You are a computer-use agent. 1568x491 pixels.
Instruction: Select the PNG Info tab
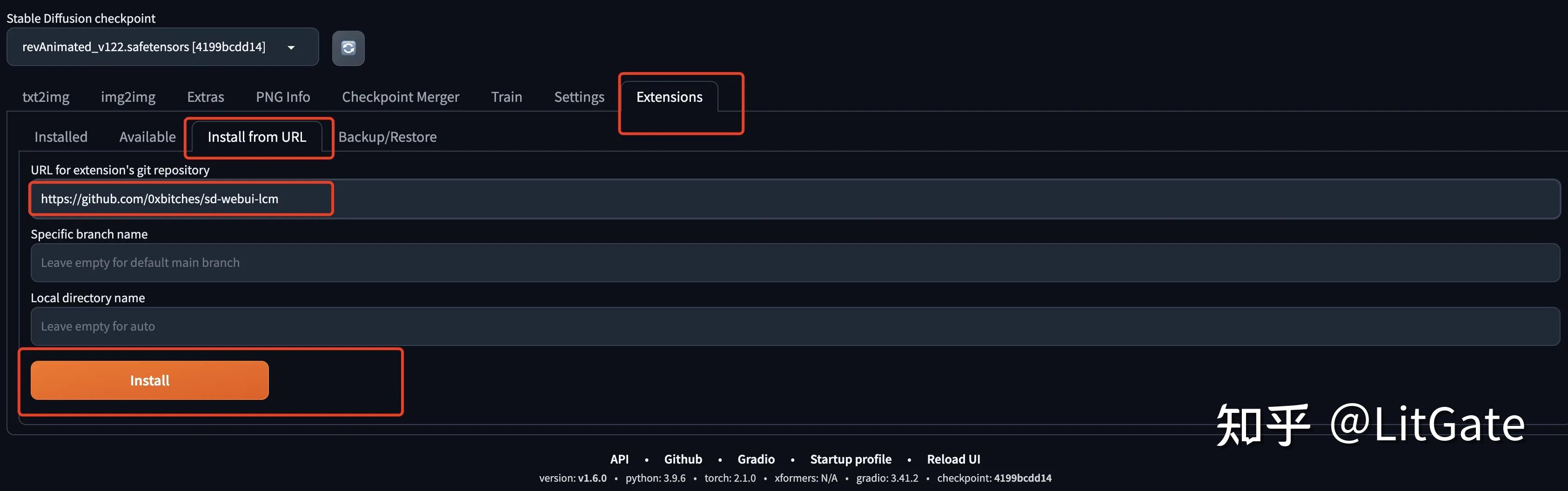tap(282, 97)
